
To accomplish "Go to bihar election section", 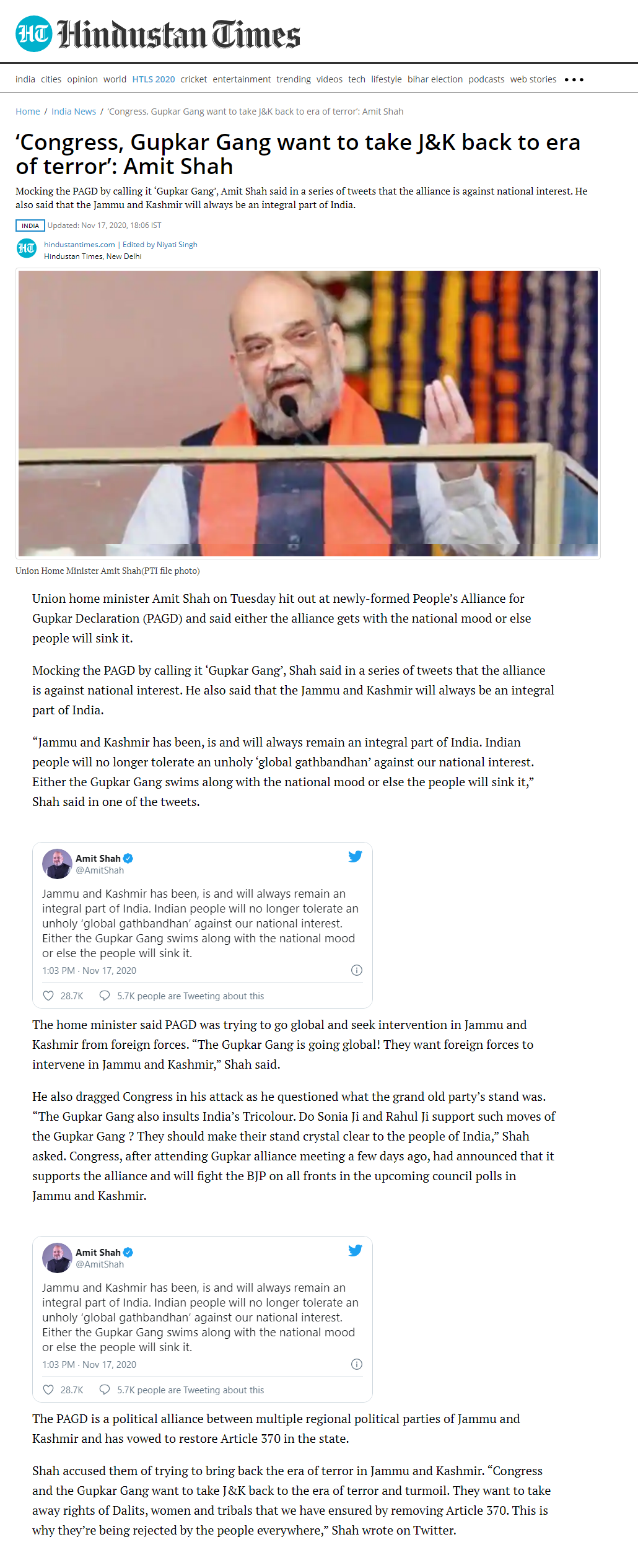I will (435, 79).
